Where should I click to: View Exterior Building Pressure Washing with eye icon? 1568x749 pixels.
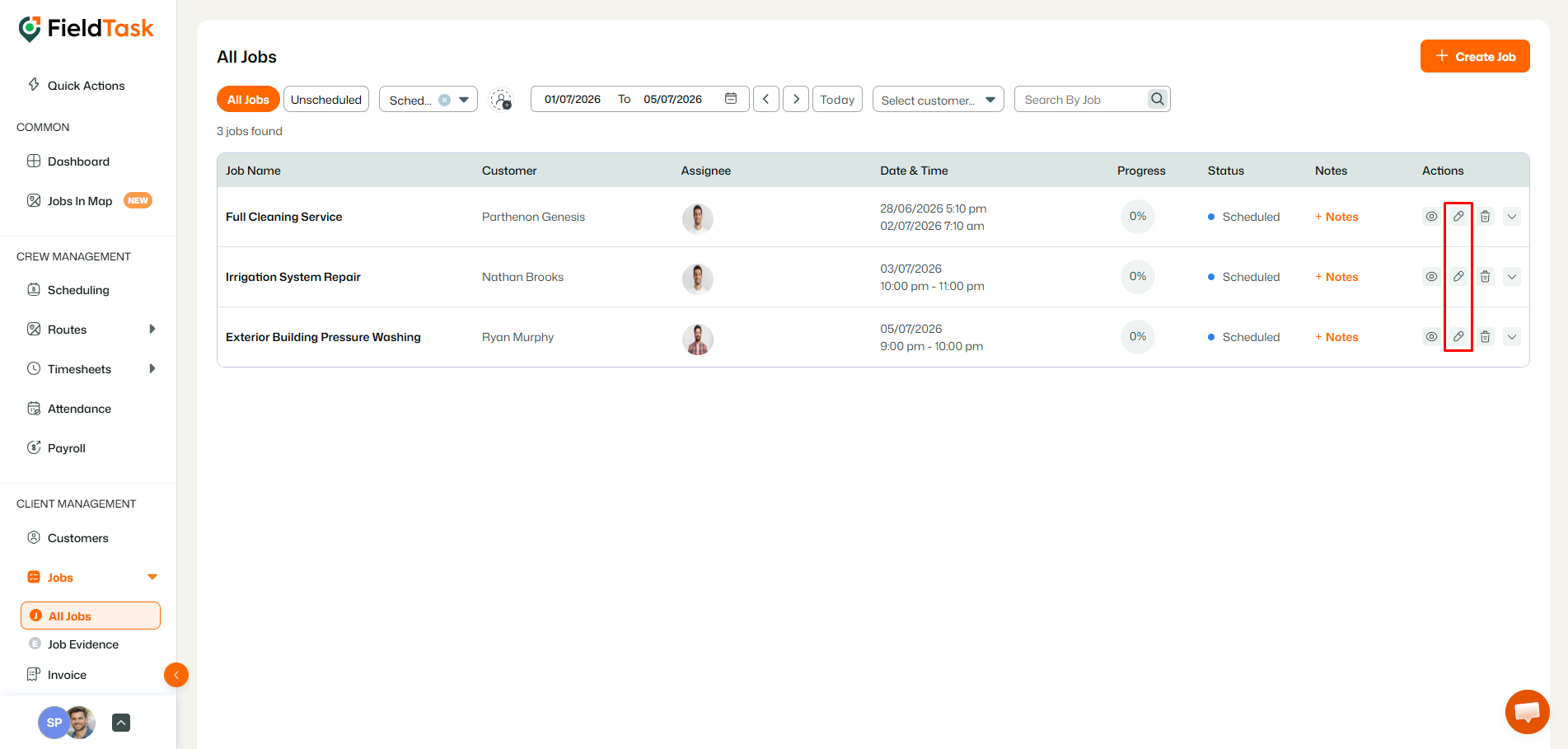1431,337
